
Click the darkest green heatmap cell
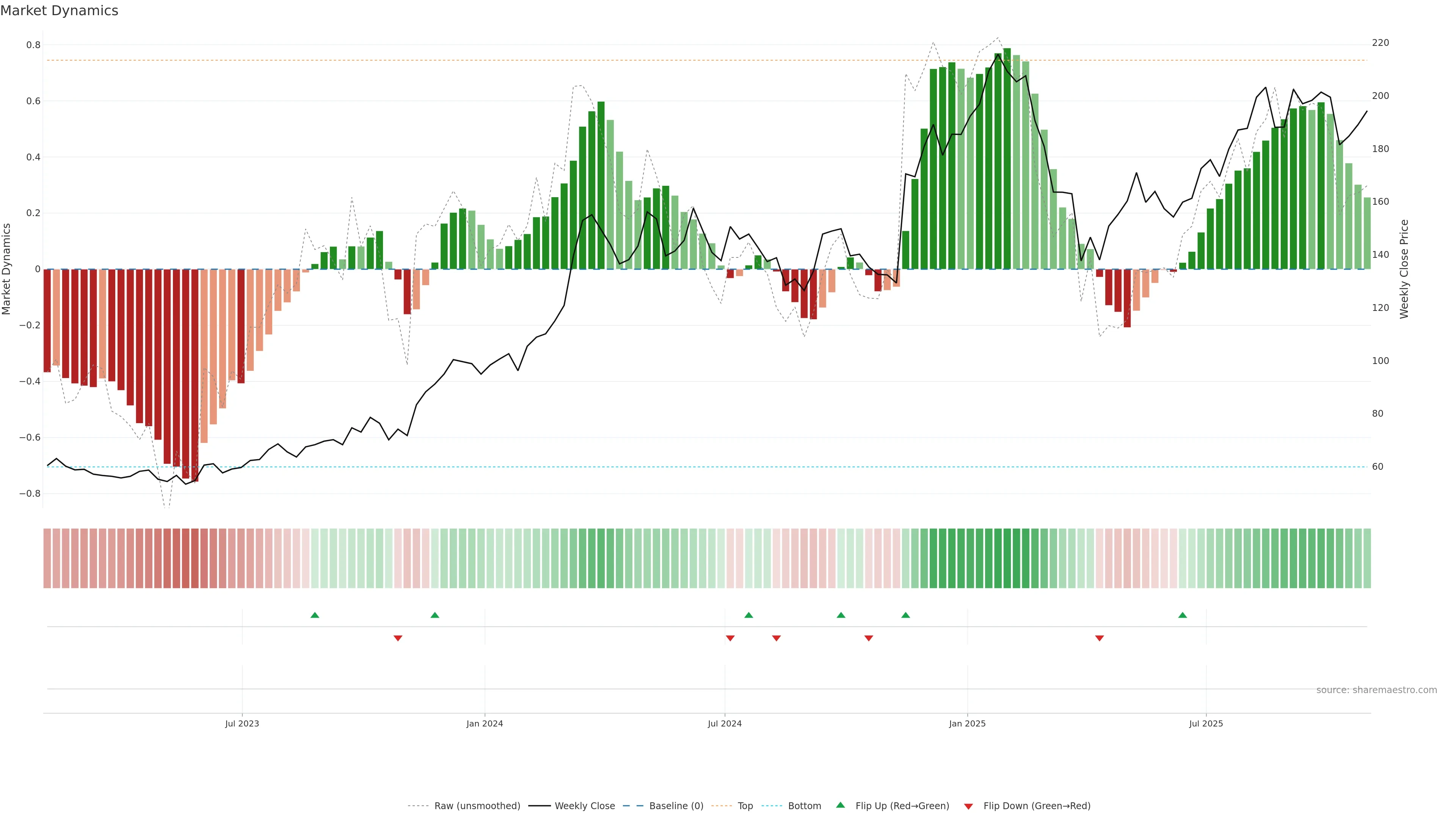[x=1007, y=559]
